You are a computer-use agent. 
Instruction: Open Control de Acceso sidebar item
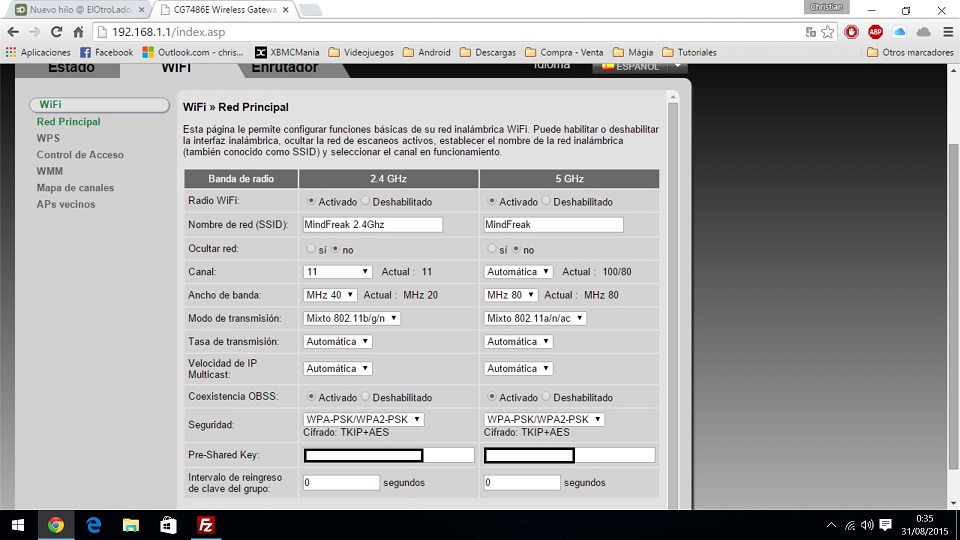pos(80,155)
